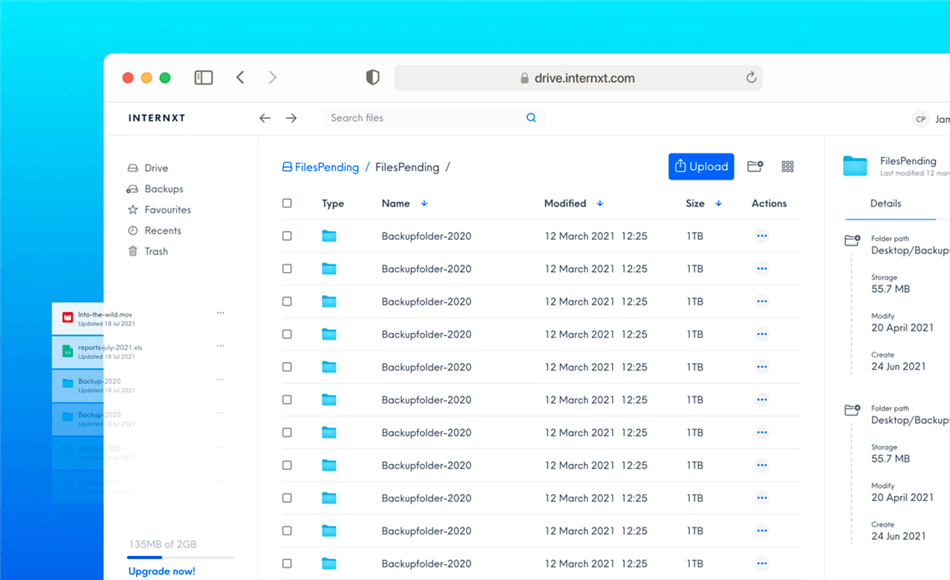Go to the blue FilesPending breadcrumb link
Screen dimensions: 950x580
tap(321, 167)
